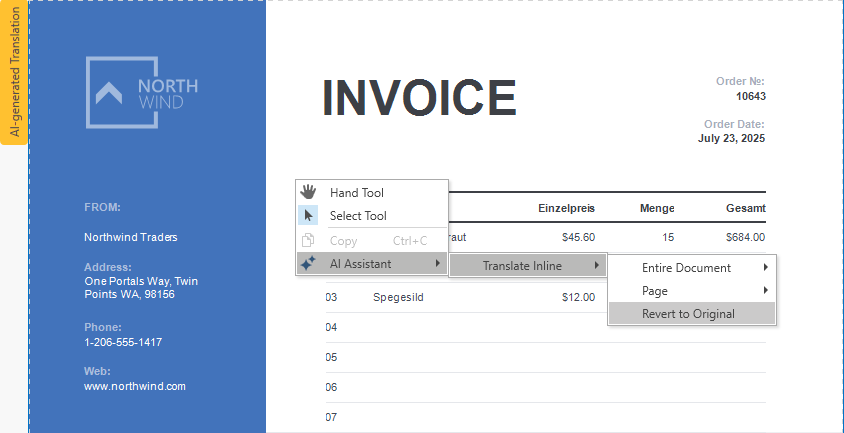Click the INVOICE heading
844x433 pixels.
click(x=419, y=98)
